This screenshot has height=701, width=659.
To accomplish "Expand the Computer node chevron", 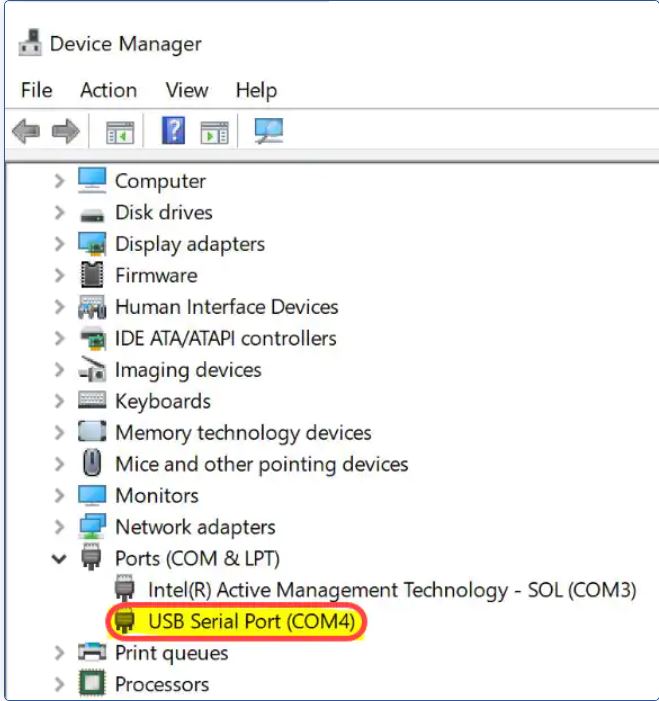I will coord(59,181).
